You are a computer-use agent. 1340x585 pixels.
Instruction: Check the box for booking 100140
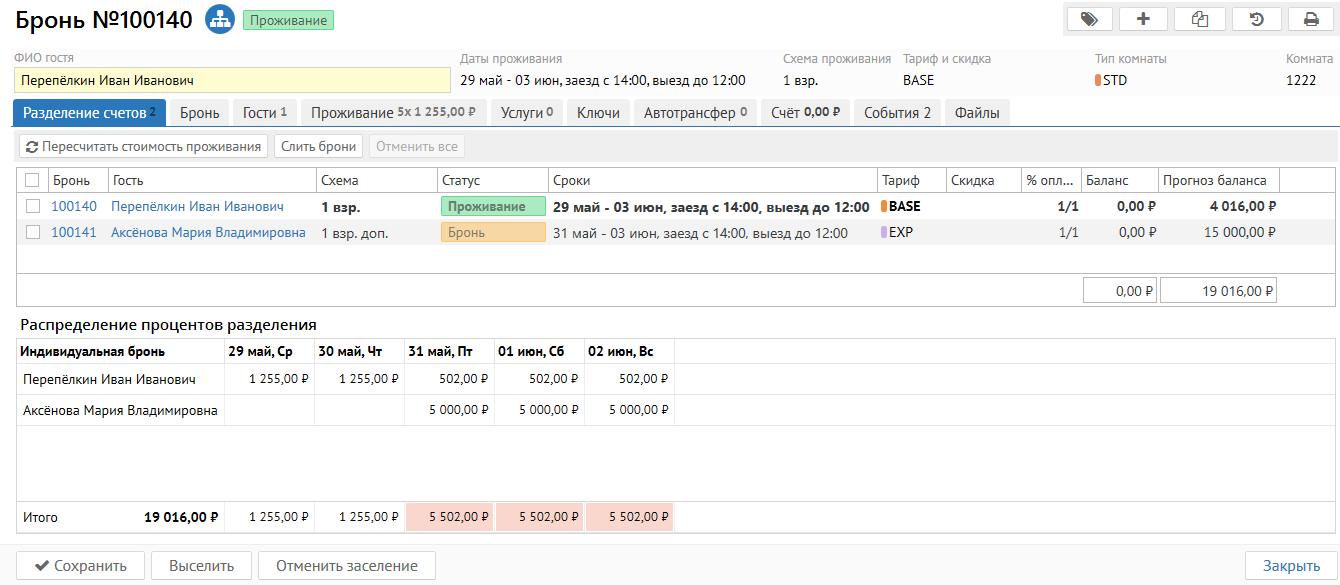(x=32, y=207)
